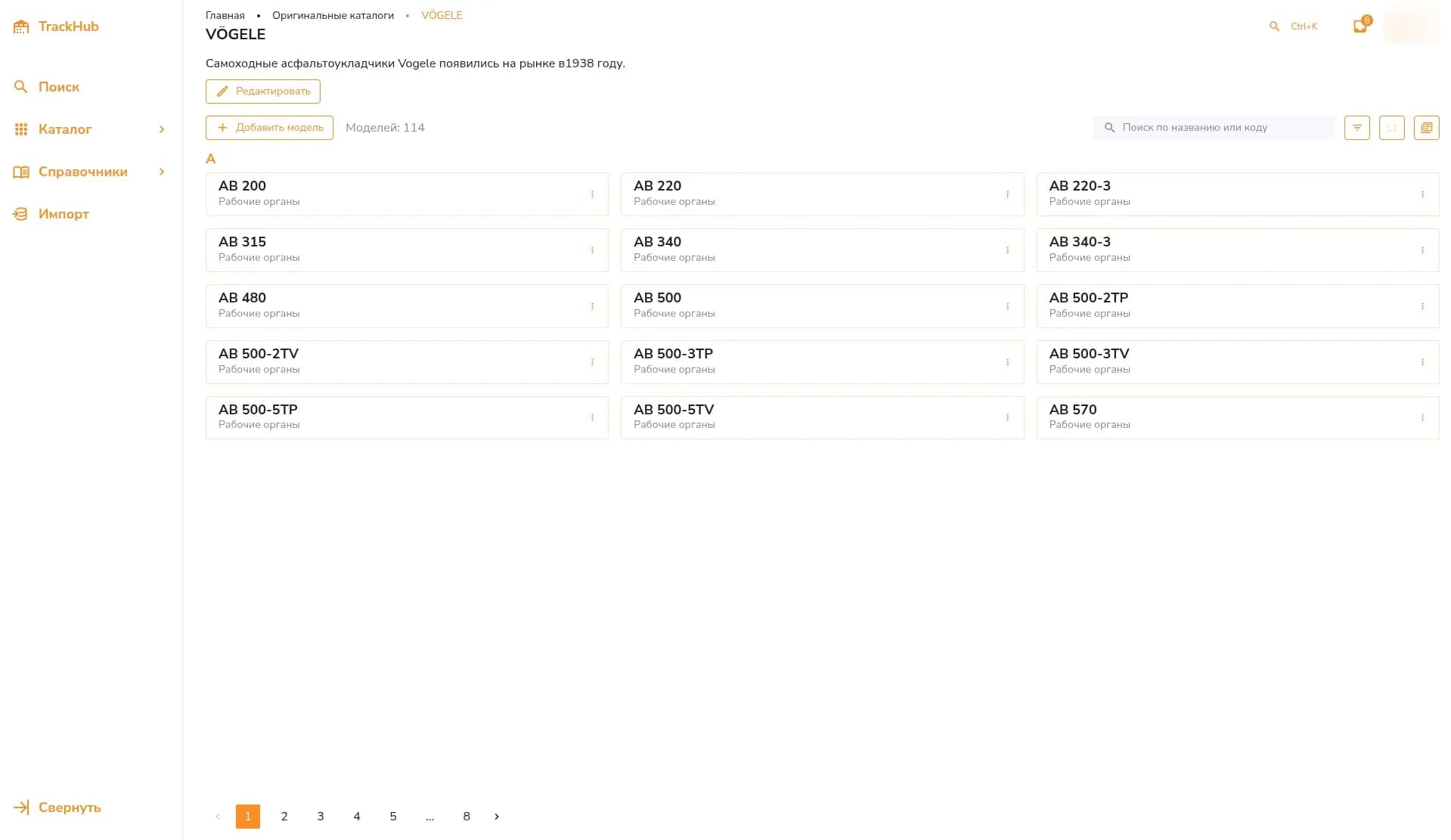Click the sort order icon button
The height and width of the screenshot is (840, 1451).
1391,128
